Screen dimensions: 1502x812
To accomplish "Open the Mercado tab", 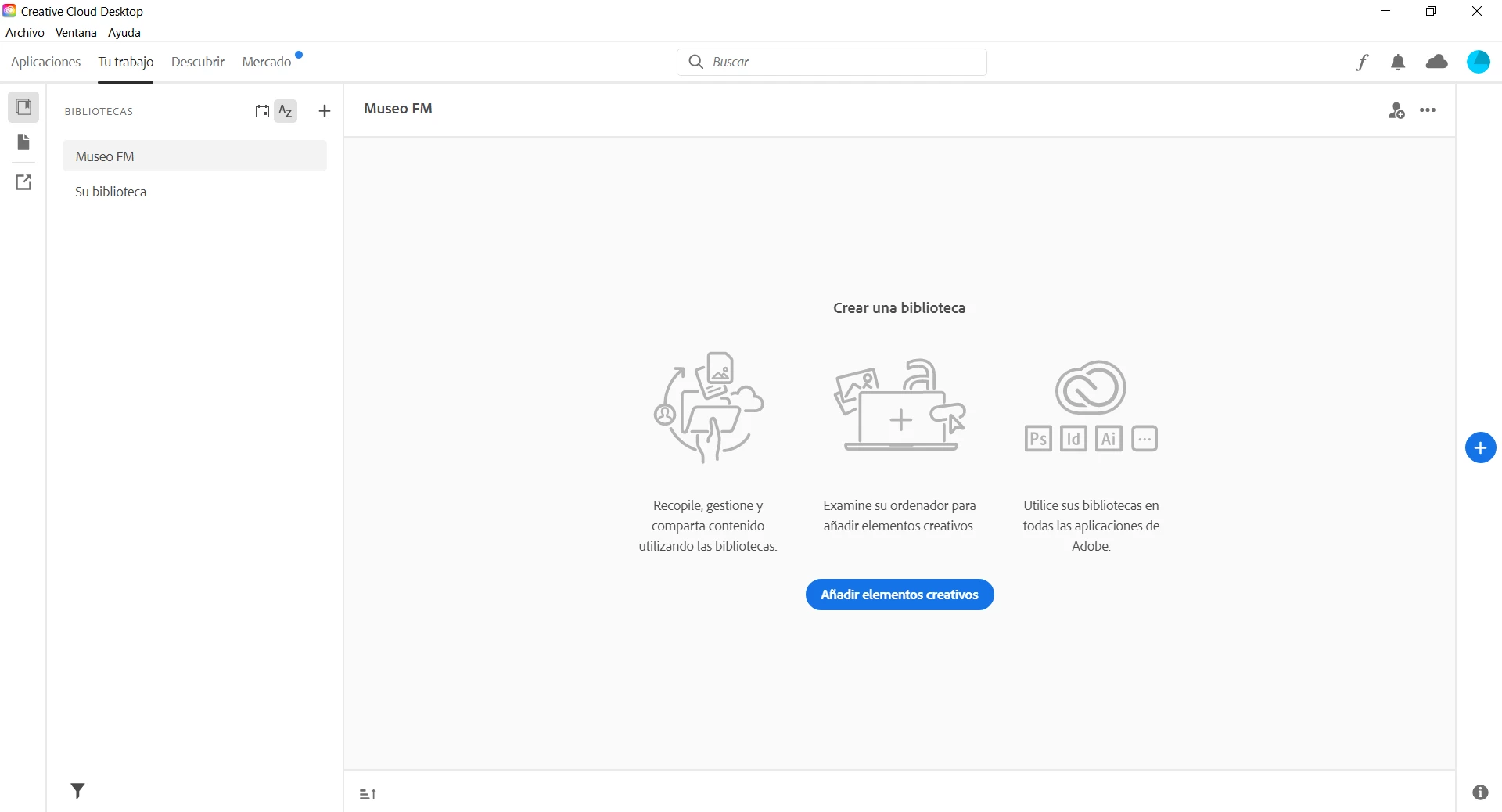I will [x=267, y=62].
